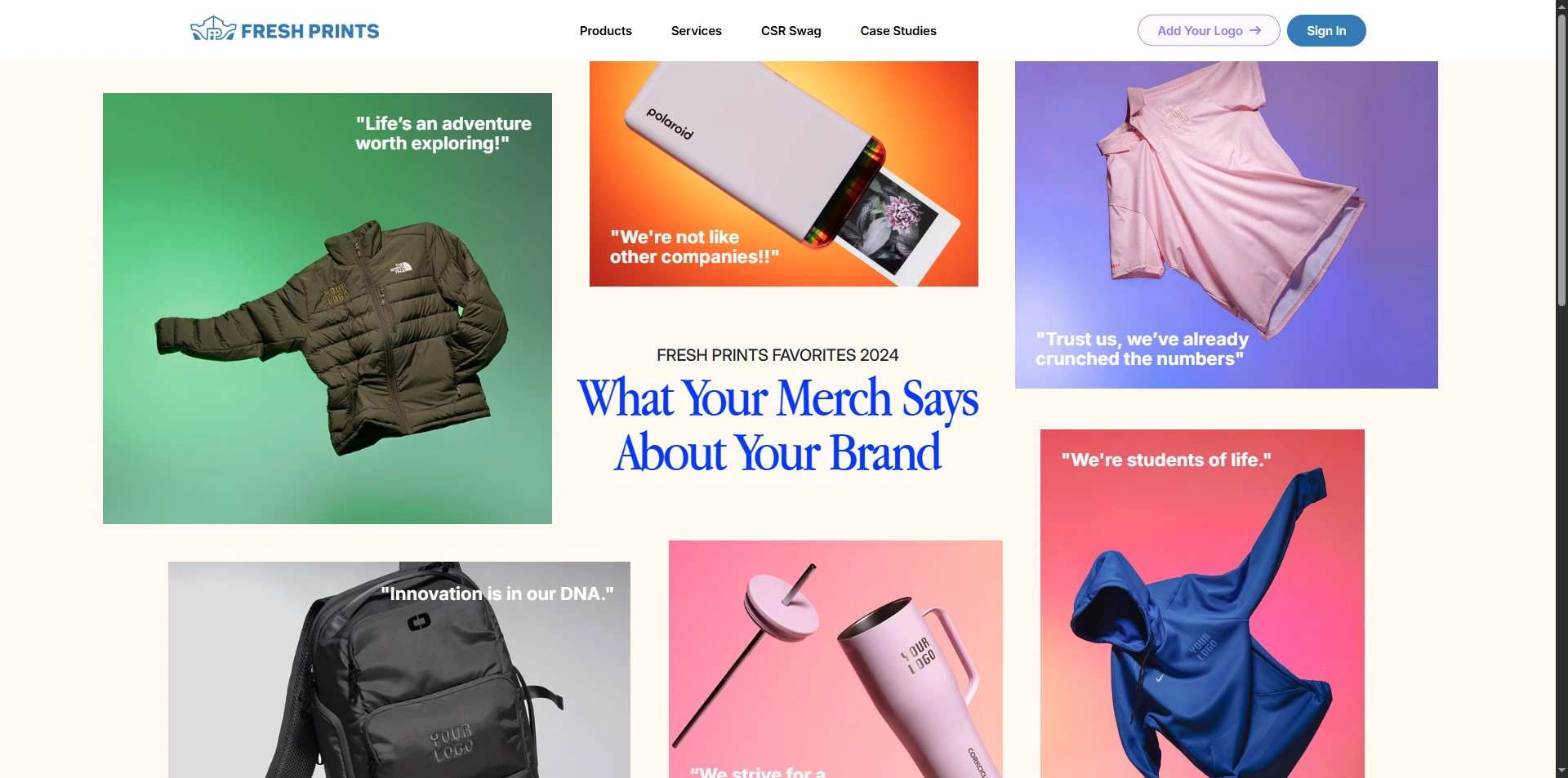Click the Add Your Logo button
The height and width of the screenshot is (778, 1568).
tap(1209, 30)
